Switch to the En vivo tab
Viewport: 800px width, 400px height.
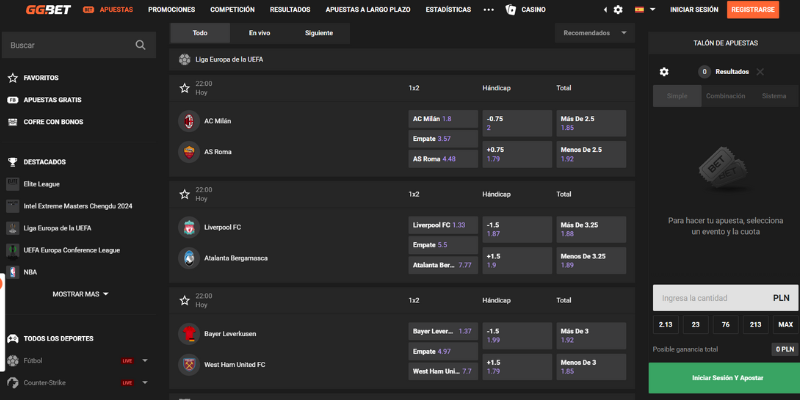click(x=260, y=33)
